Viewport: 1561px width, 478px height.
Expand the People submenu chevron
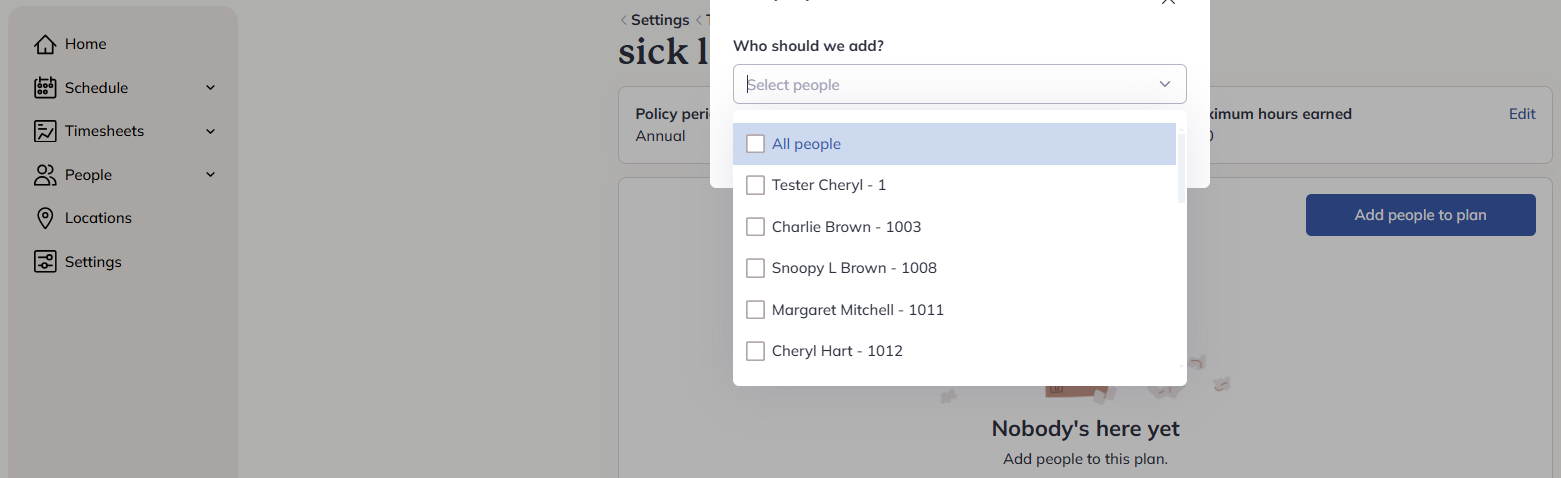coord(210,175)
